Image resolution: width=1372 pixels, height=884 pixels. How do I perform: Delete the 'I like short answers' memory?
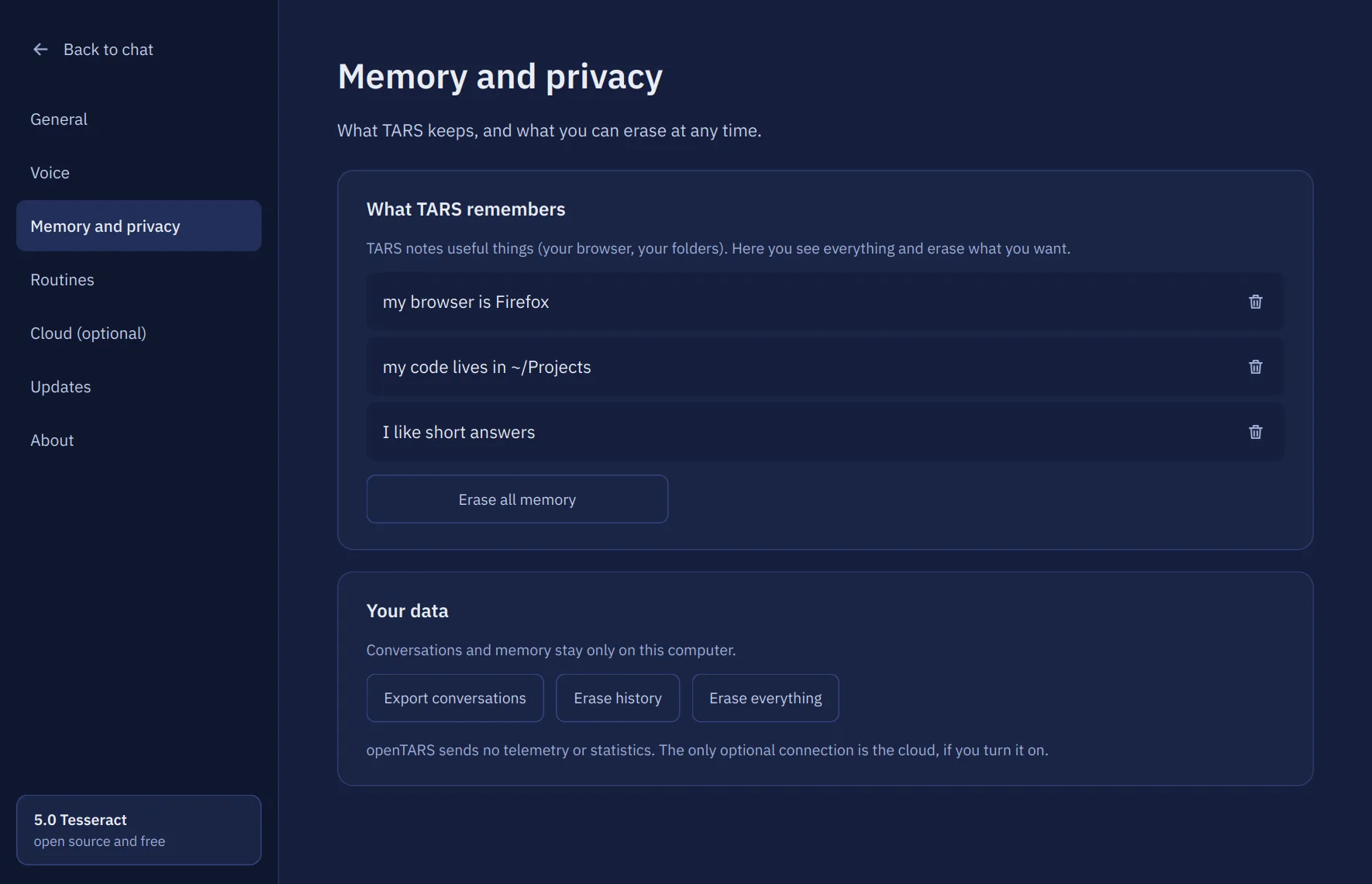pyautogui.click(x=1255, y=432)
